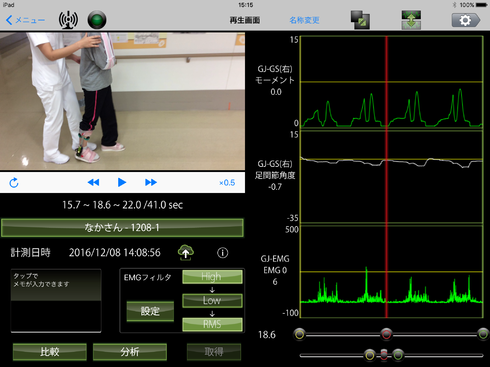This screenshot has height=367, width=490.
Task: Tap the Bluetooth icon in status bar
Action: [x=454, y=5]
